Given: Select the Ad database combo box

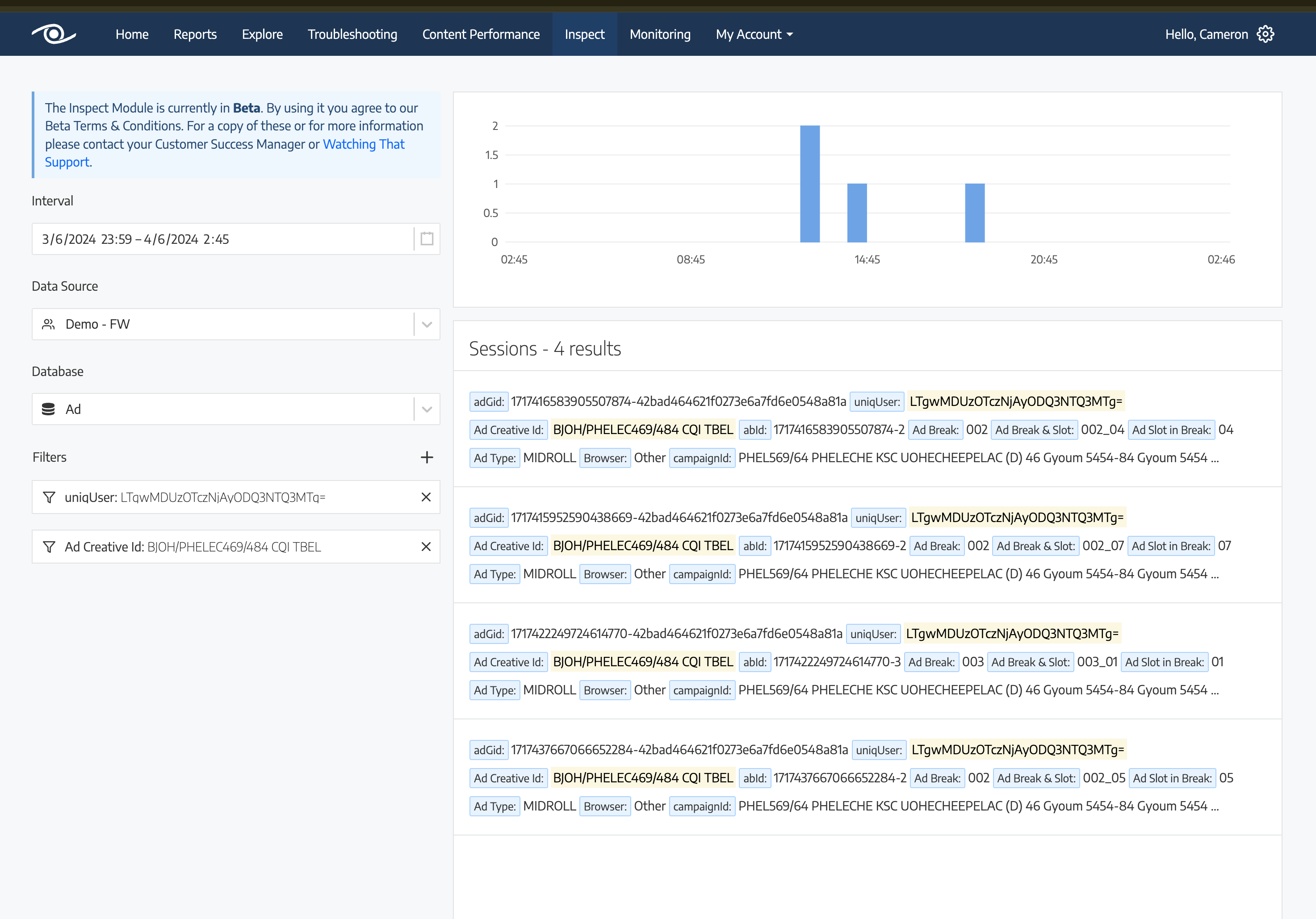Looking at the screenshot, I should pyautogui.click(x=235, y=409).
